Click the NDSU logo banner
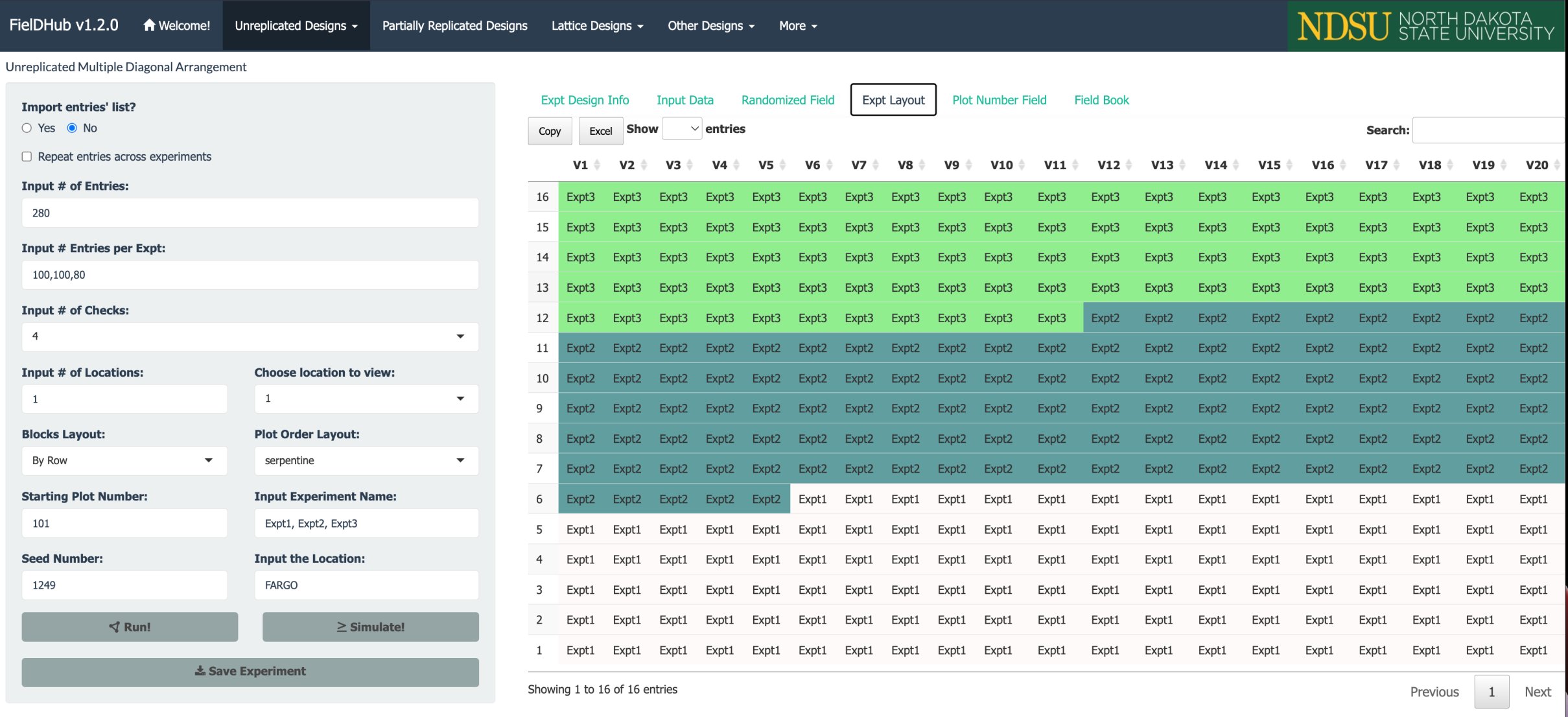 pos(1426,26)
